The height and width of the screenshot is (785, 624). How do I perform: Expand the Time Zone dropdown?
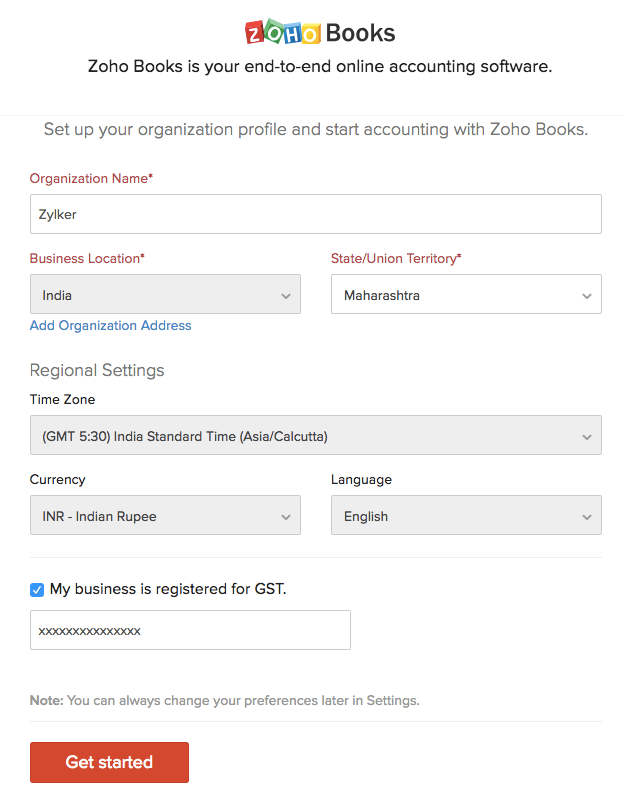coord(300,436)
